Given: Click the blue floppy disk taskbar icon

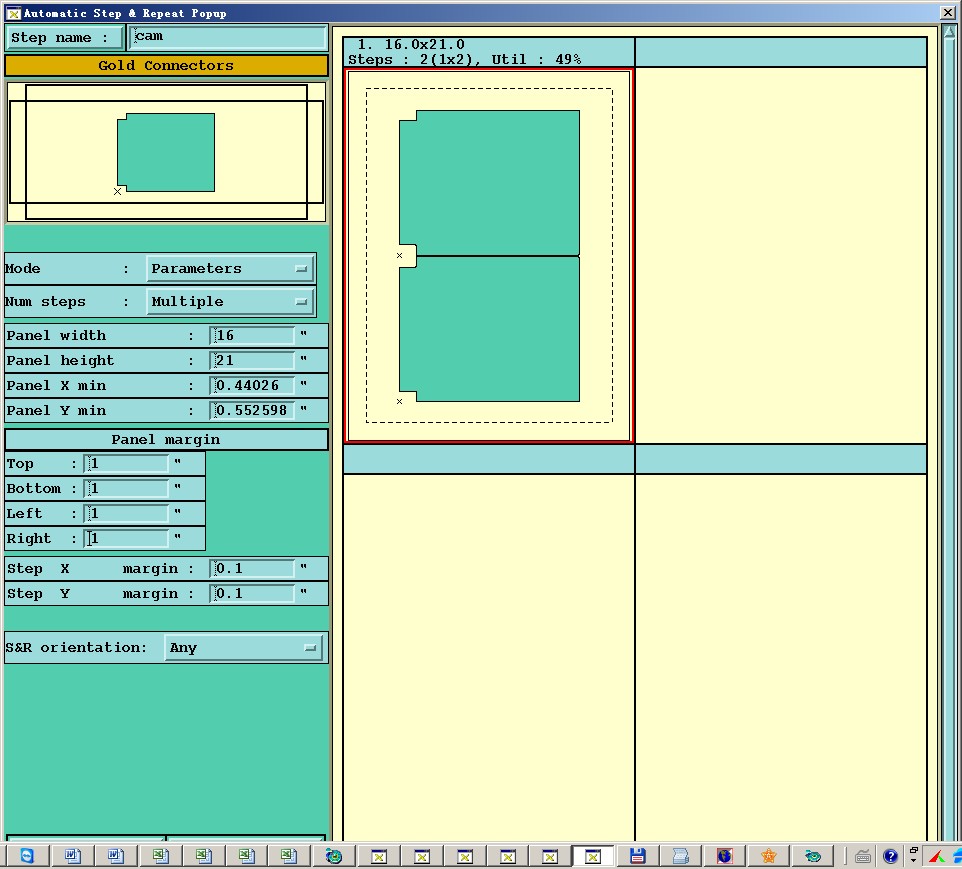Looking at the screenshot, I should tap(637, 855).
